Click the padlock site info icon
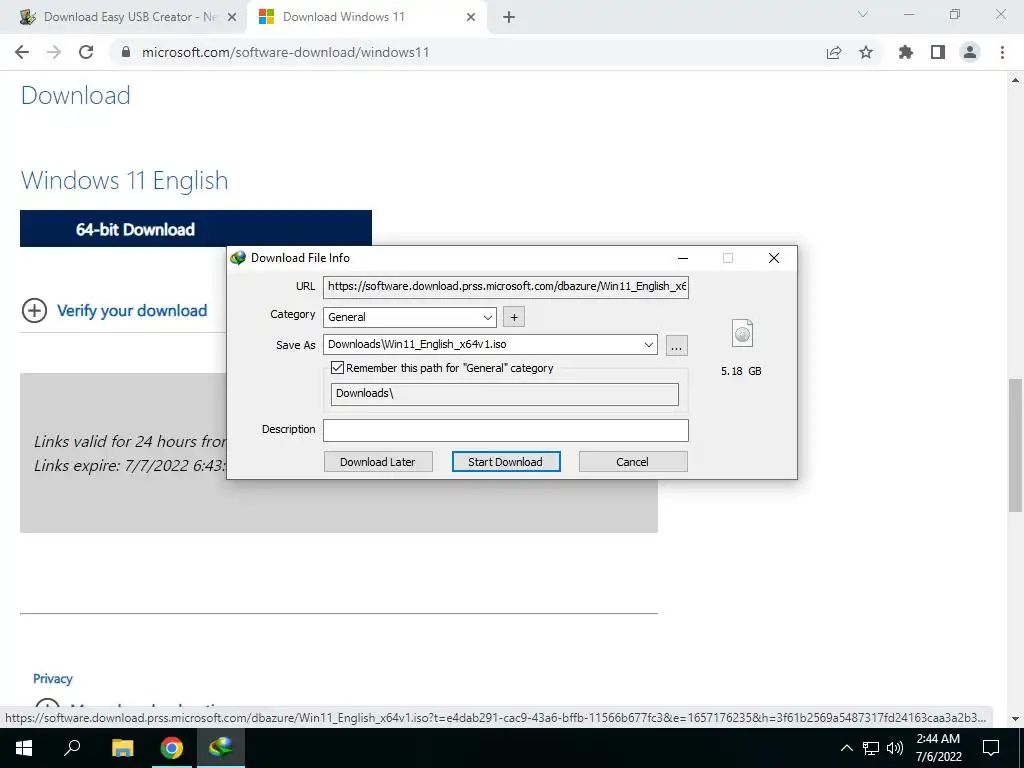This screenshot has width=1024, height=768. point(126,52)
